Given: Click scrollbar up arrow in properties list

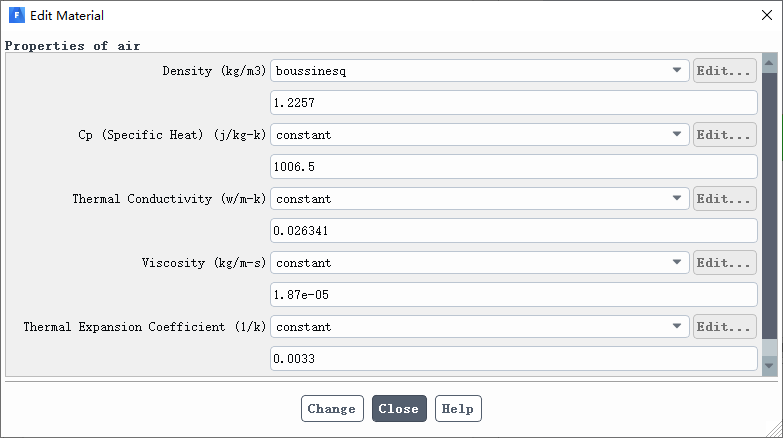Looking at the screenshot, I should [x=769, y=63].
